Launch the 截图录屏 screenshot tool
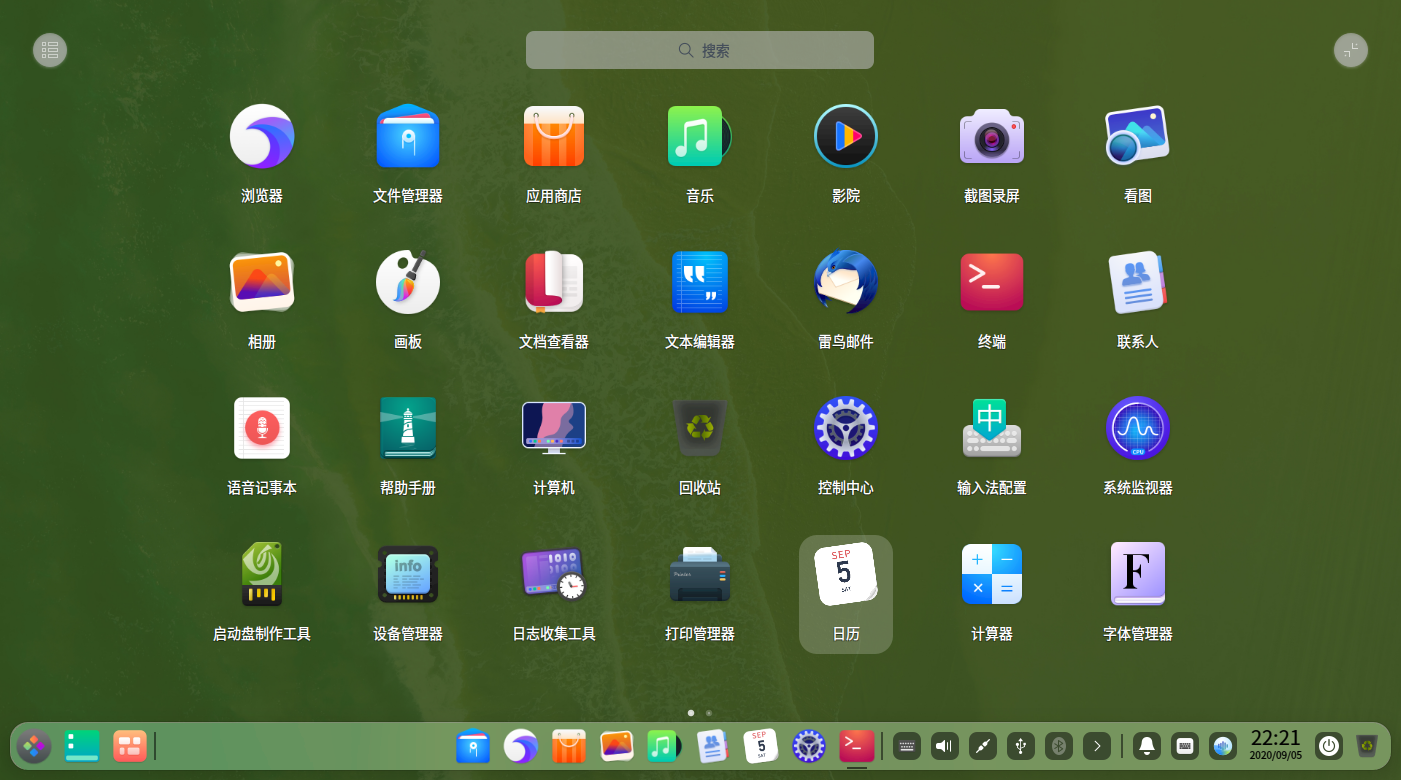This screenshot has width=1401, height=780. click(992, 137)
